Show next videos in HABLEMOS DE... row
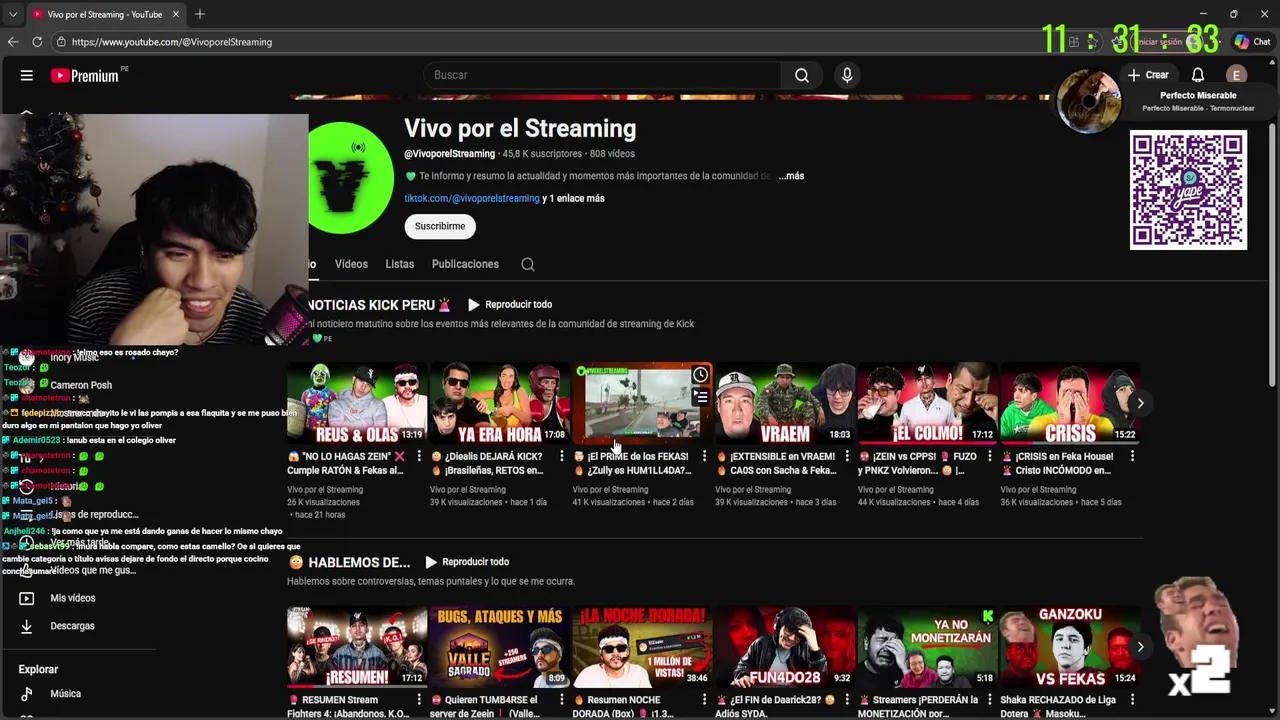Viewport: 1280px width, 720px height. coord(1140,647)
